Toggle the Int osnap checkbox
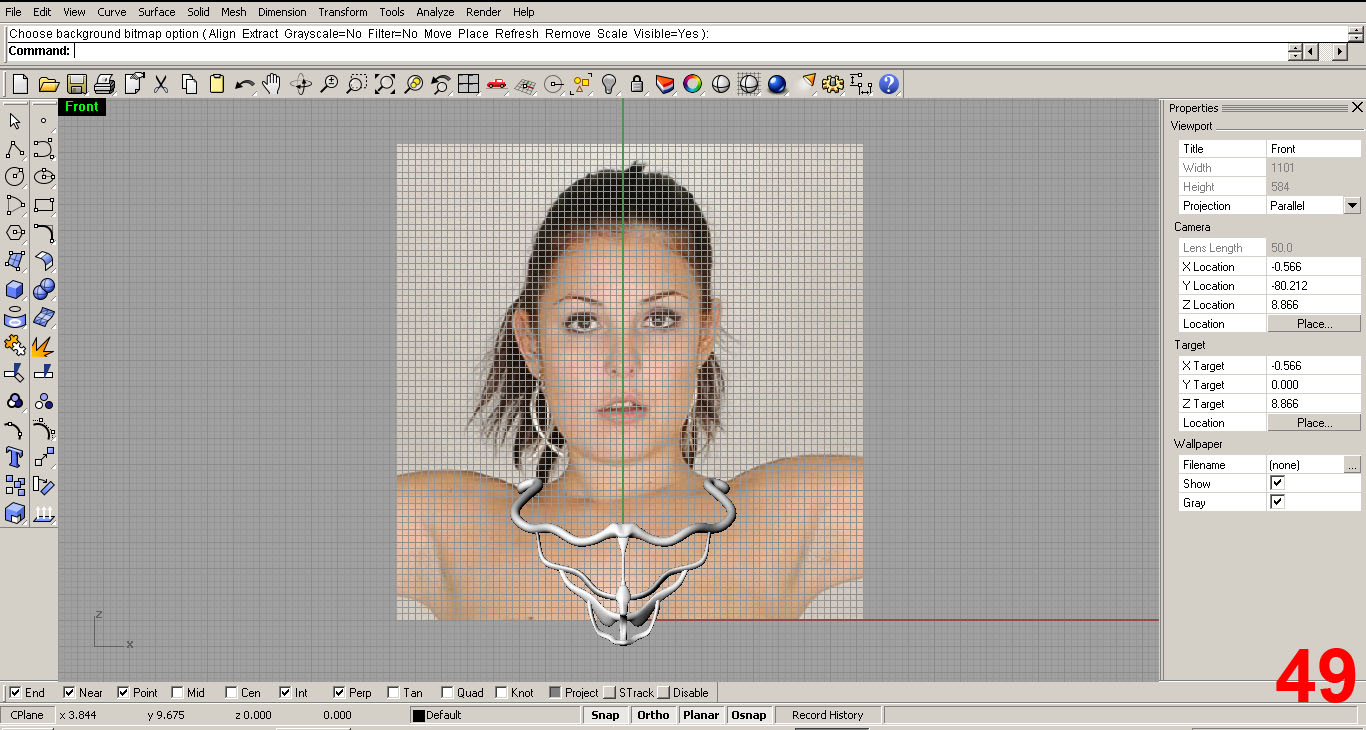This screenshot has width=1366, height=730. click(x=286, y=692)
